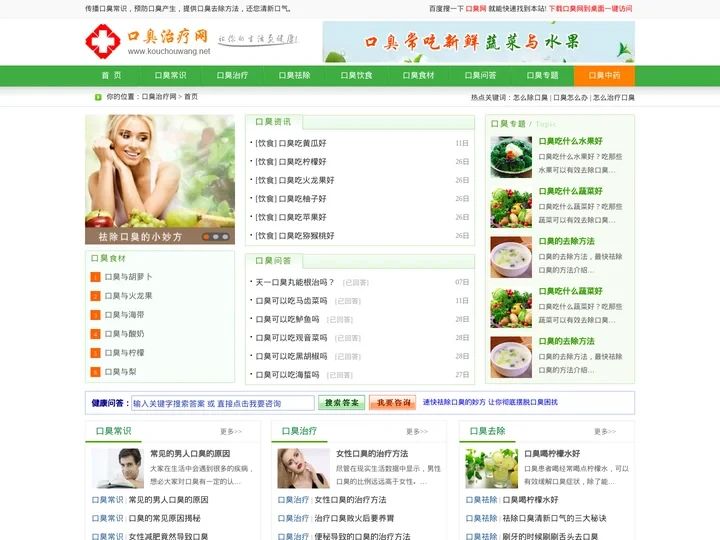Click the red cross site logo
Image resolution: width=720 pixels, height=540 pixels.
(x=103, y=42)
